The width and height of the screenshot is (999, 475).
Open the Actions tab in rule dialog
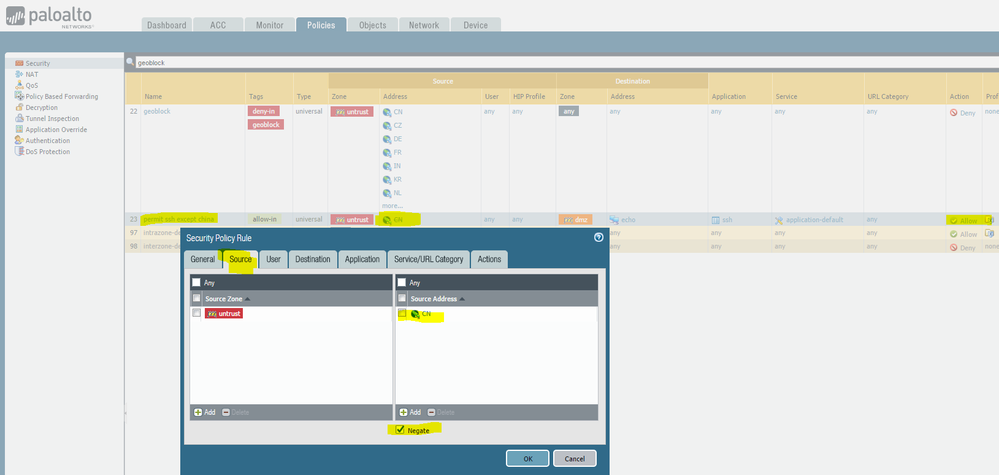pyautogui.click(x=489, y=259)
